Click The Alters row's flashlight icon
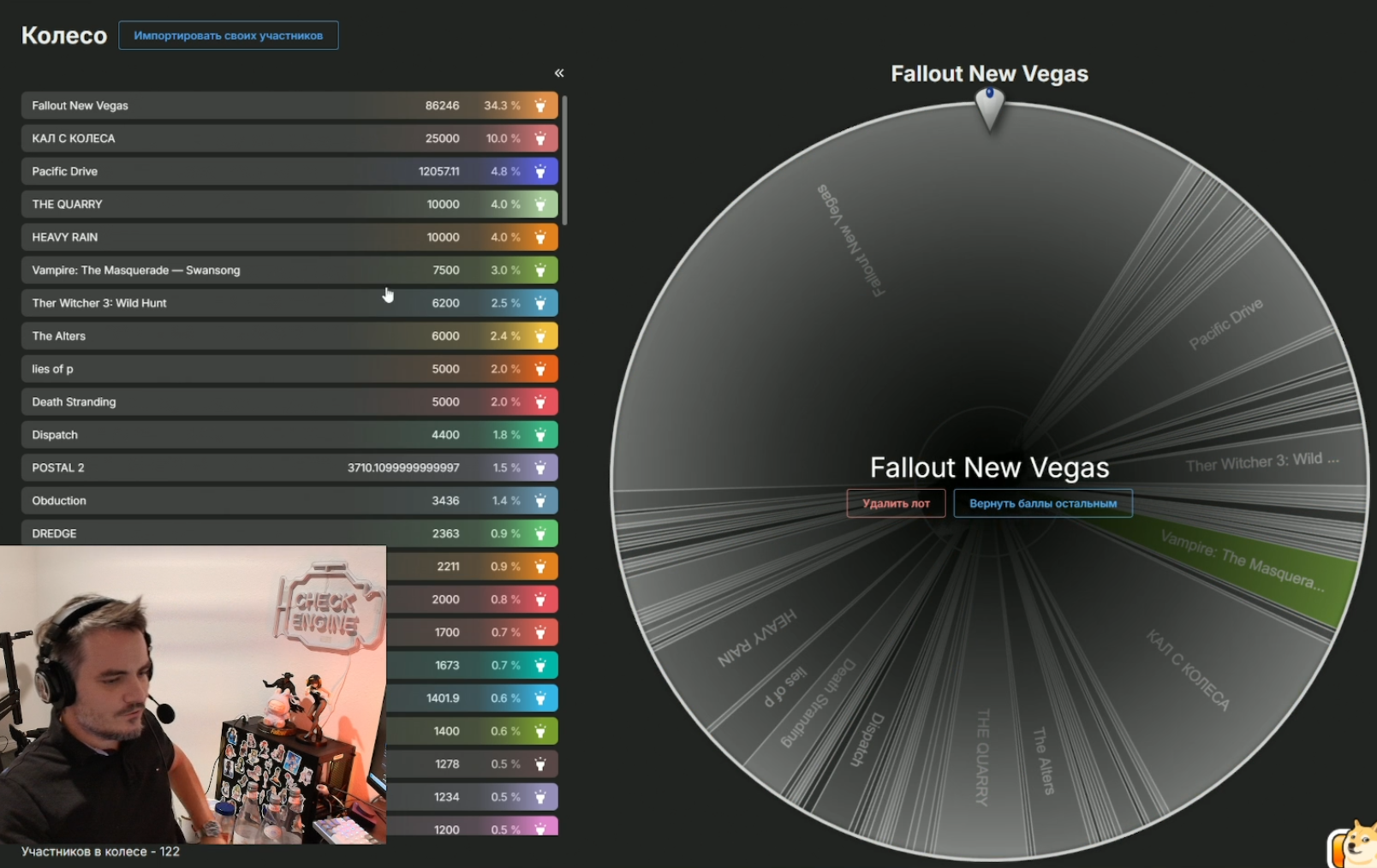The width and height of the screenshot is (1377, 868). [x=540, y=336]
